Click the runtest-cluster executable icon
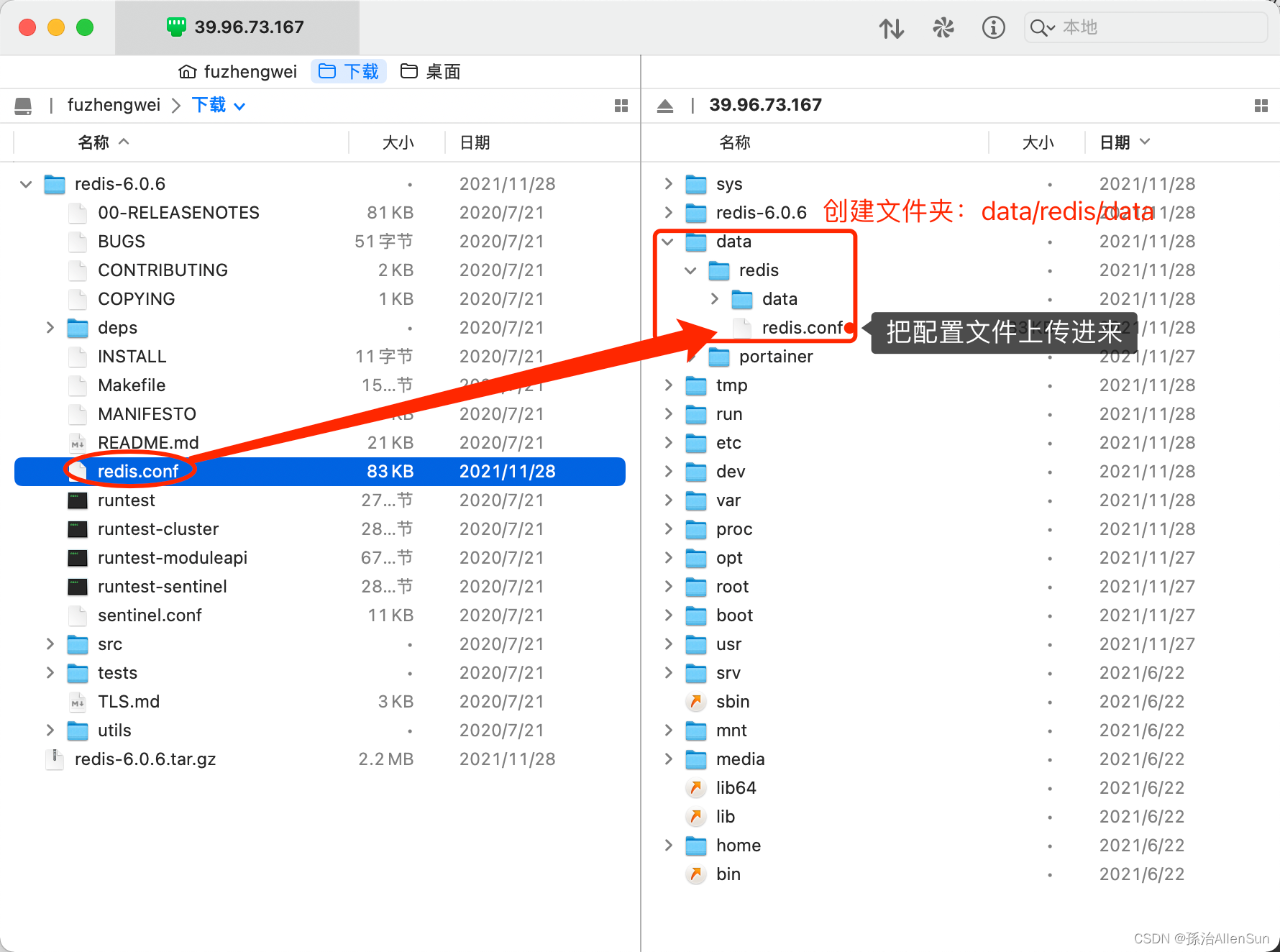The width and height of the screenshot is (1280, 952). [x=78, y=529]
